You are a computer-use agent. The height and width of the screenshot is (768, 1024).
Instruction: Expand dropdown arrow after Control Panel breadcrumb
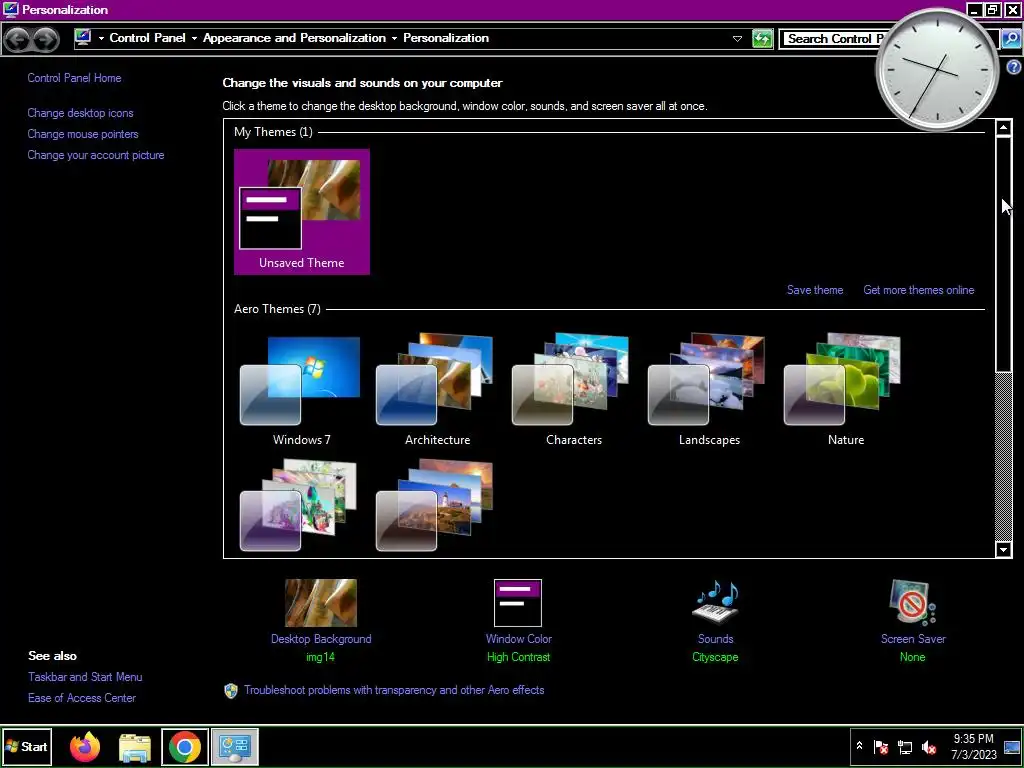coord(194,39)
